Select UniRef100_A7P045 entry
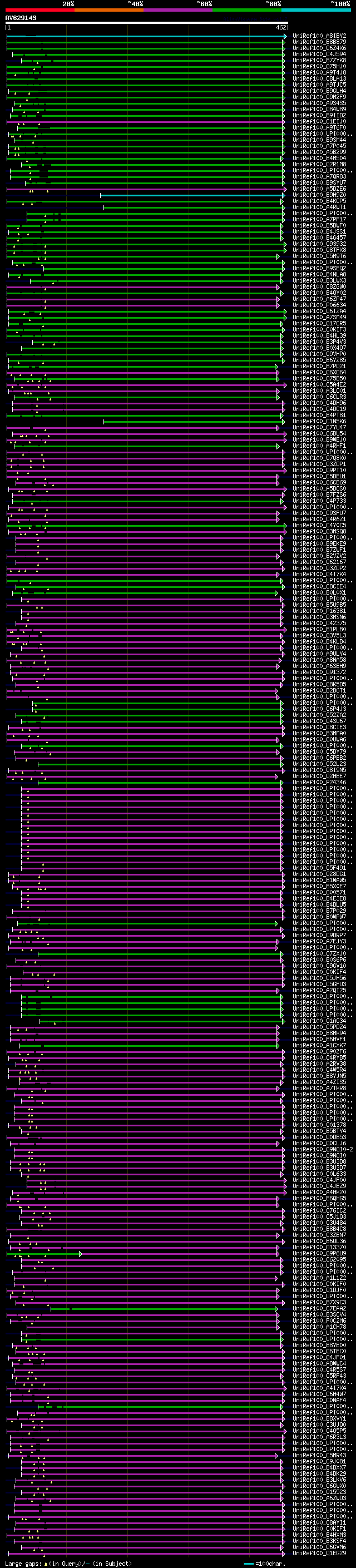 pyautogui.click(x=319, y=146)
